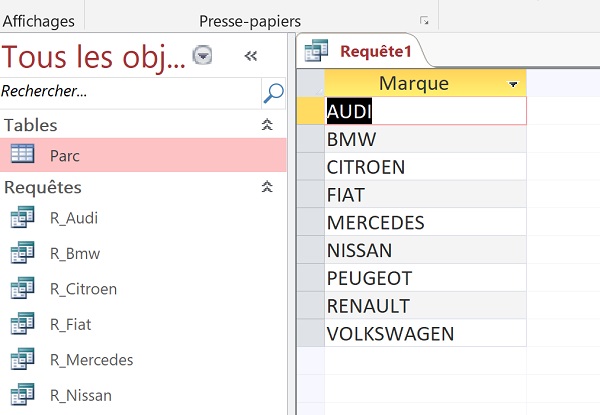Screen dimensions: 600x415
Task: Select the VOLKSWAGEN cell
Action: pos(426,333)
